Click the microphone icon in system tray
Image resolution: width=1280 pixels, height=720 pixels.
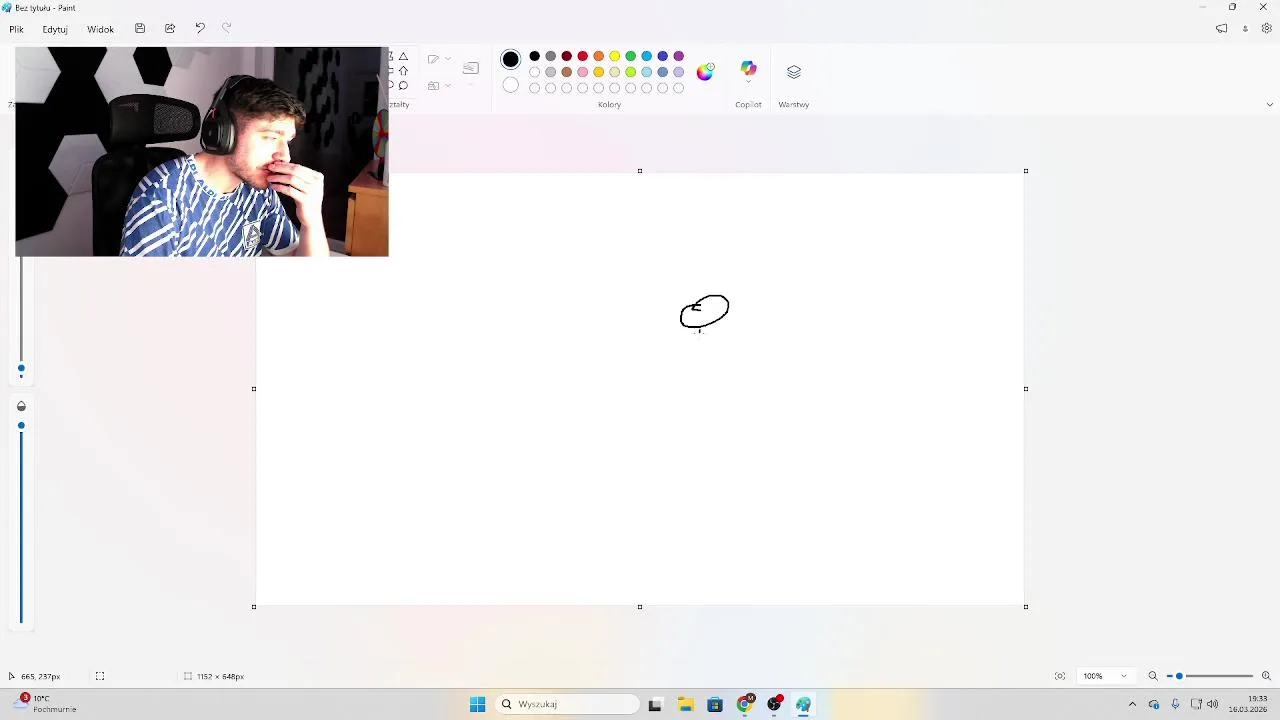[x=1175, y=704]
